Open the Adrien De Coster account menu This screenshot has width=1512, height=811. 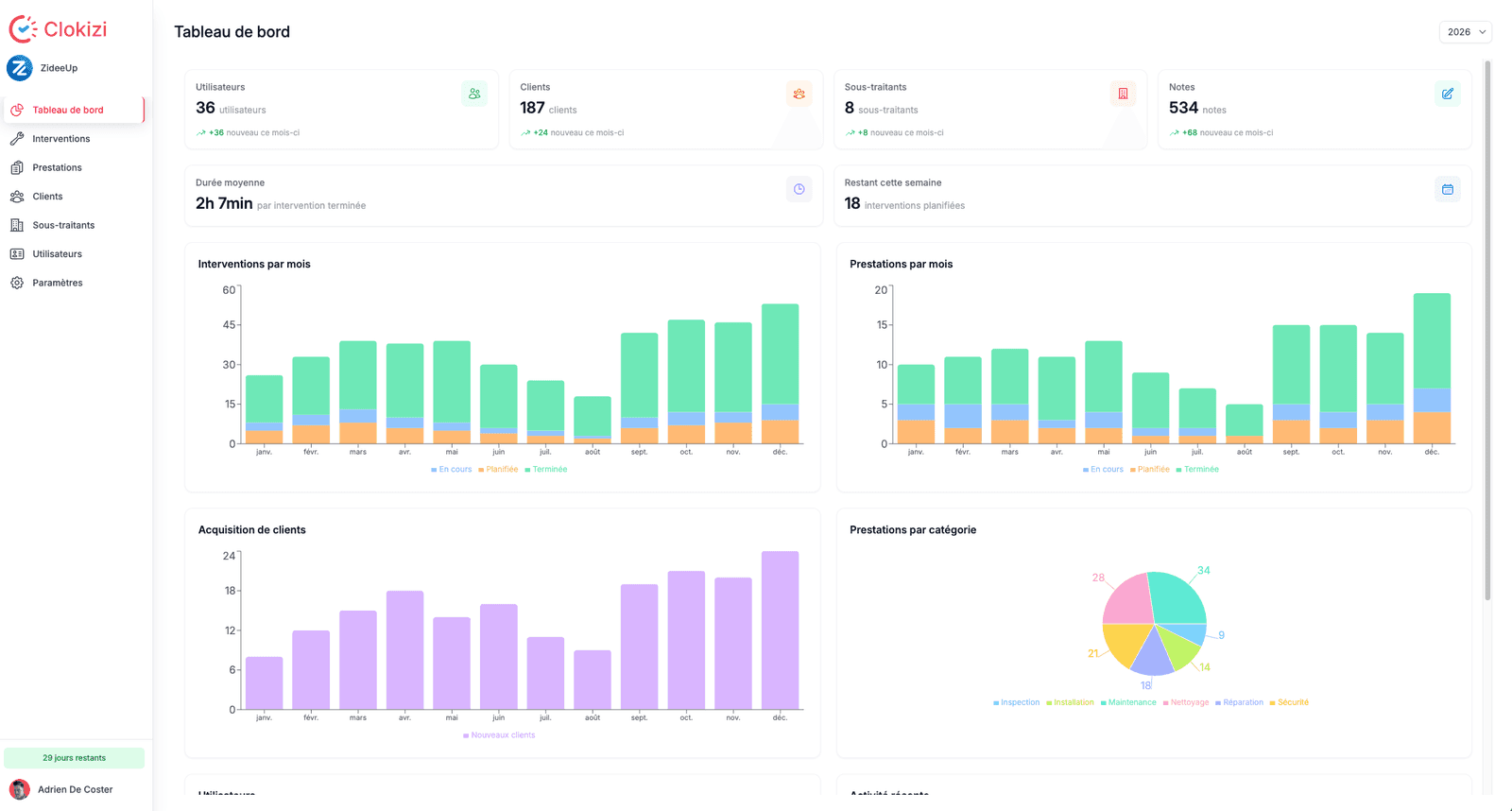(74, 789)
